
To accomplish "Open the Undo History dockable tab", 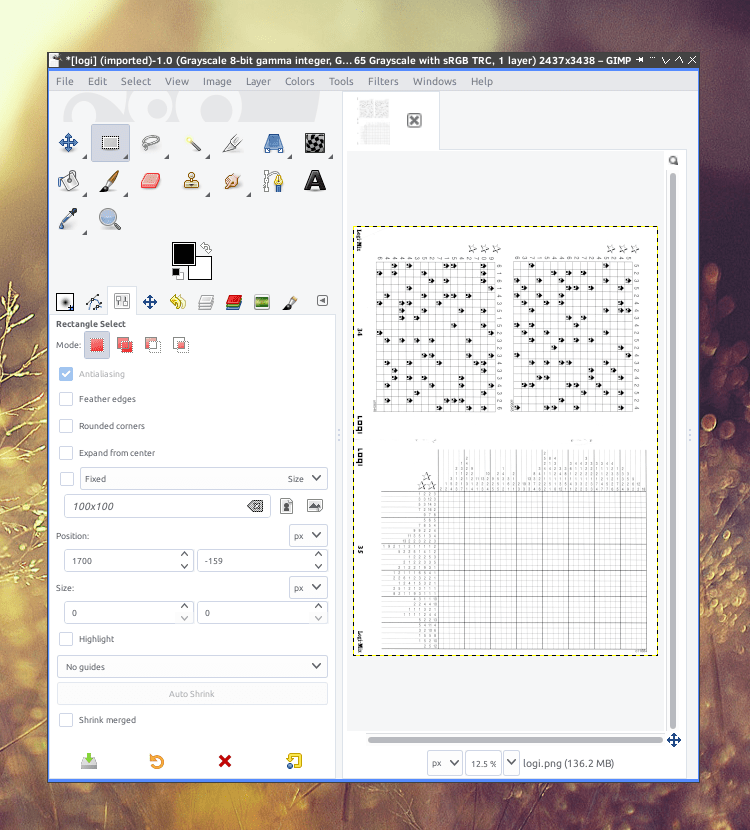I will click(x=178, y=302).
